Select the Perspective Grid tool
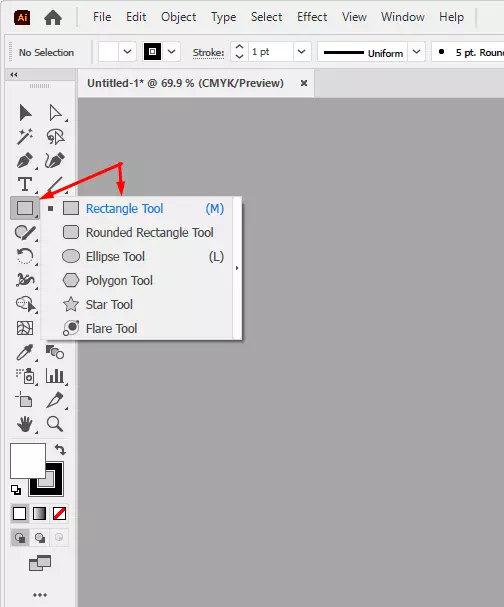Viewport: 504px width, 607px height. point(25,328)
